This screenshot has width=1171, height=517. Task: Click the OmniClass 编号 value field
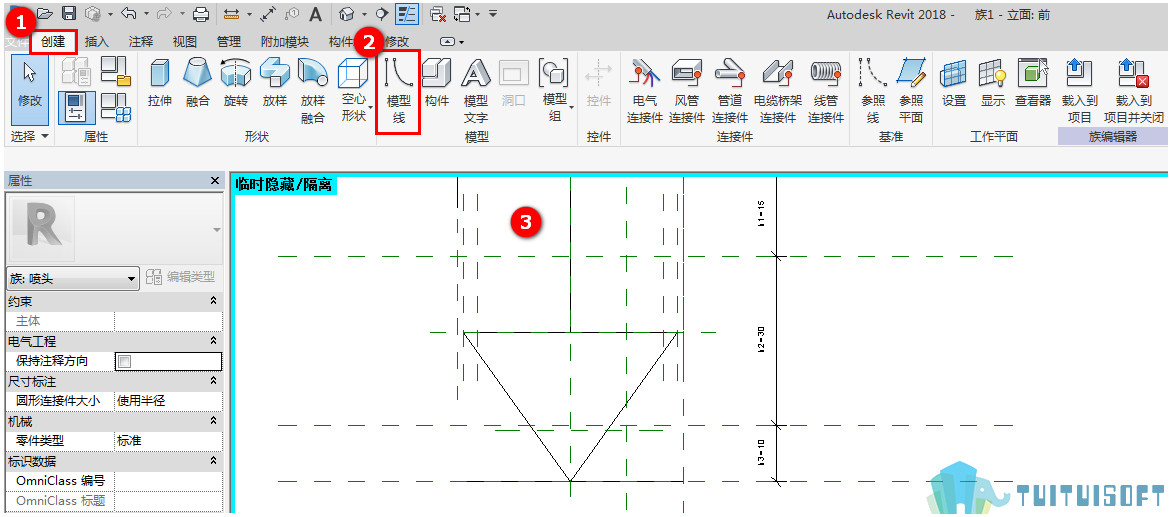pyautogui.click(x=168, y=480)
